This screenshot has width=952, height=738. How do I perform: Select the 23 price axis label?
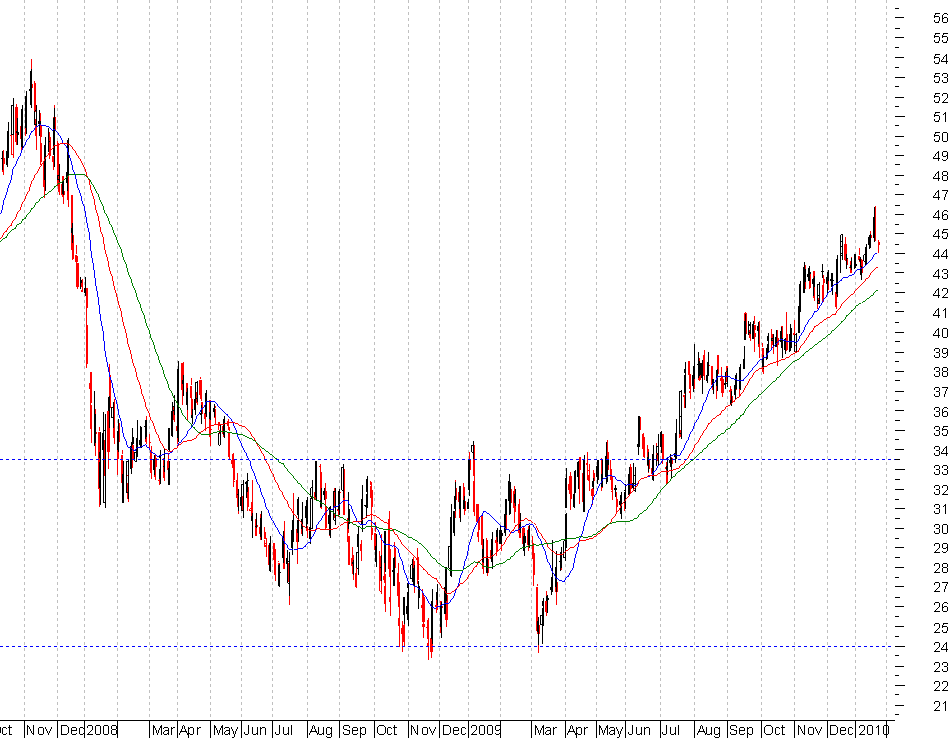pos(940,667)
